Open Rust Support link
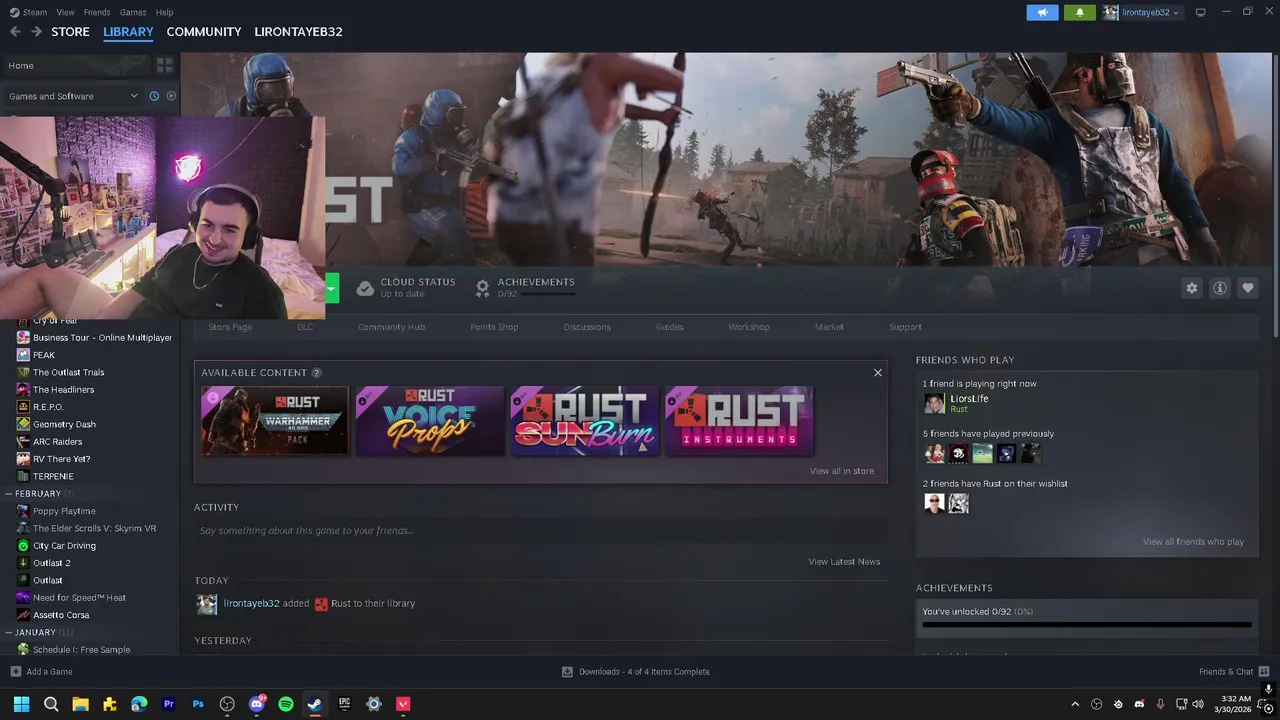Viewport: 1280px width, 720px height. point(905,327)
